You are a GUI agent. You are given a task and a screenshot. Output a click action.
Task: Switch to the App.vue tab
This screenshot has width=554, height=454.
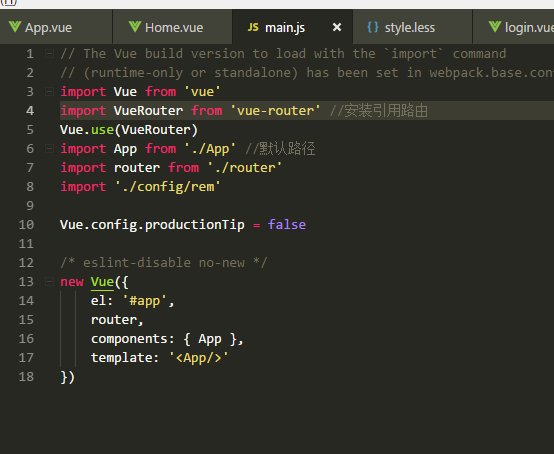click(56, 27)
